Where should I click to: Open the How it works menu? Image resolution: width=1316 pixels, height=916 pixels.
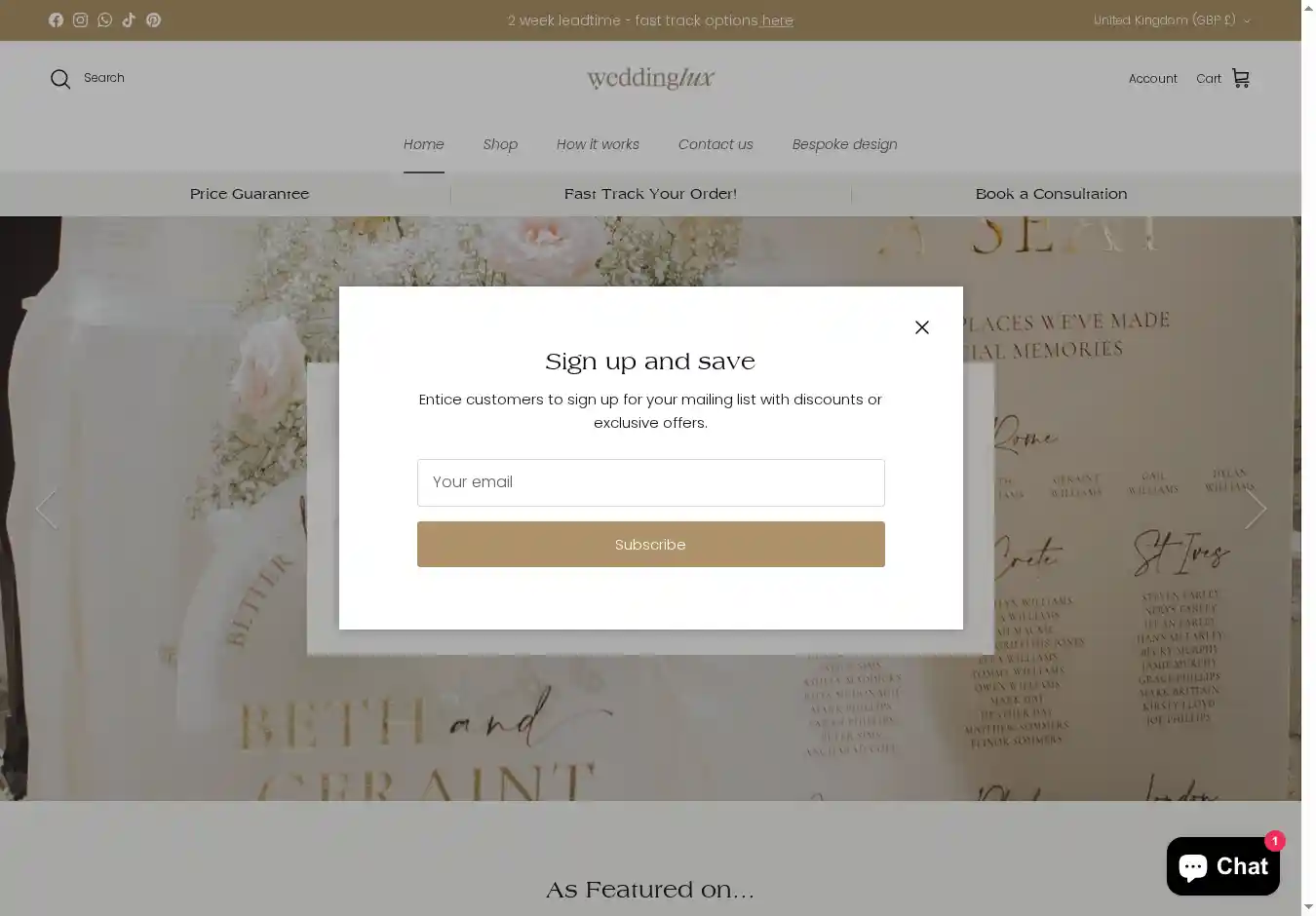coord(598,144)
